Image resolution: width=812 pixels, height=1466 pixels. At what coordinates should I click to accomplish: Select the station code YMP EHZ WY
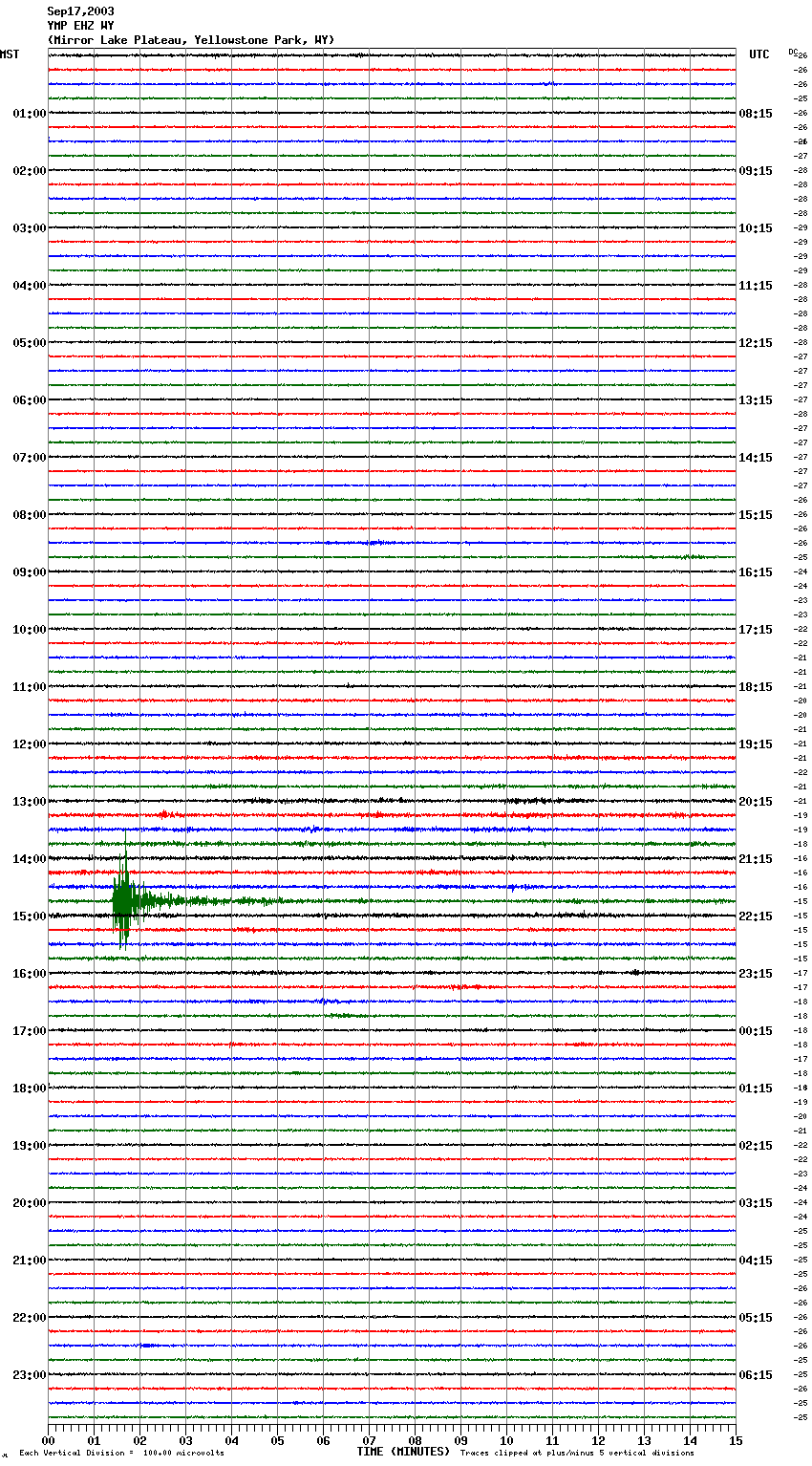point(80,26)
